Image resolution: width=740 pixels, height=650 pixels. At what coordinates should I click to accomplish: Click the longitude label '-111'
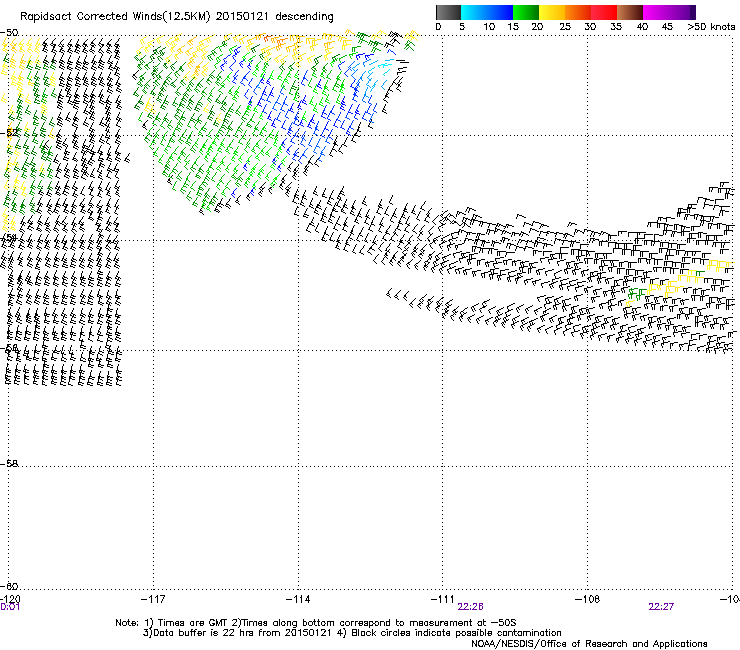coord(442,599)
